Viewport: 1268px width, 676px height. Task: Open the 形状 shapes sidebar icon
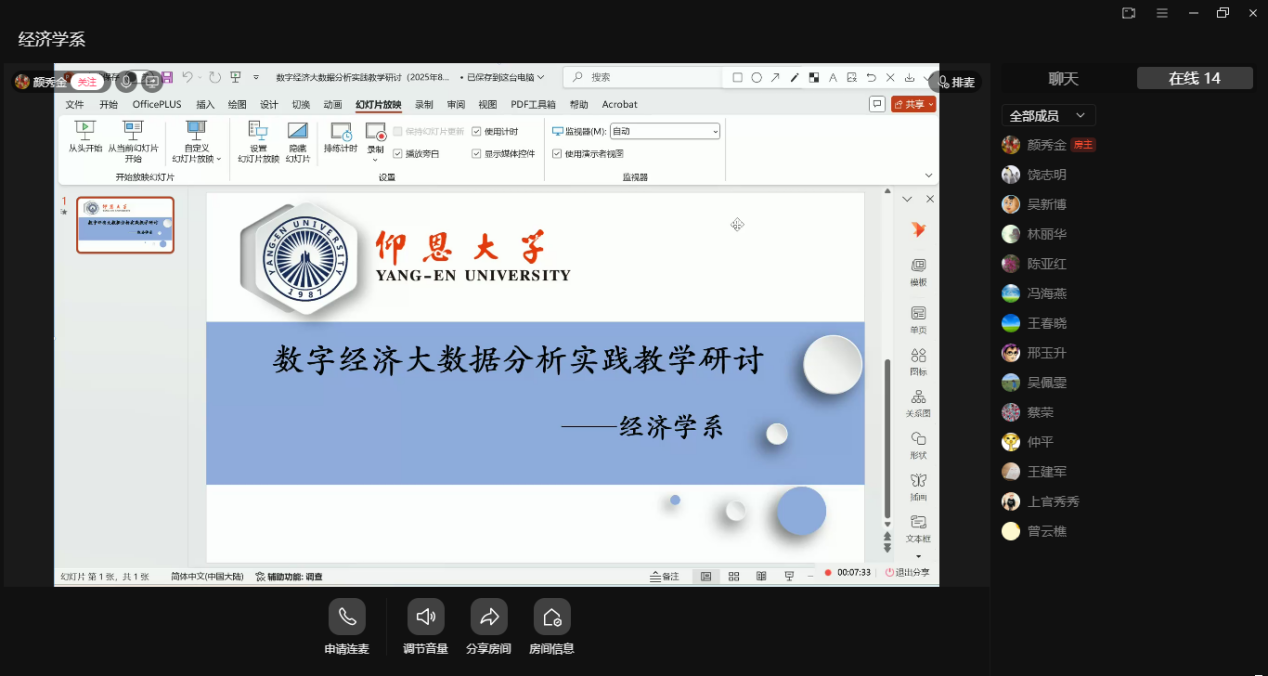click(x=918, y=440)
